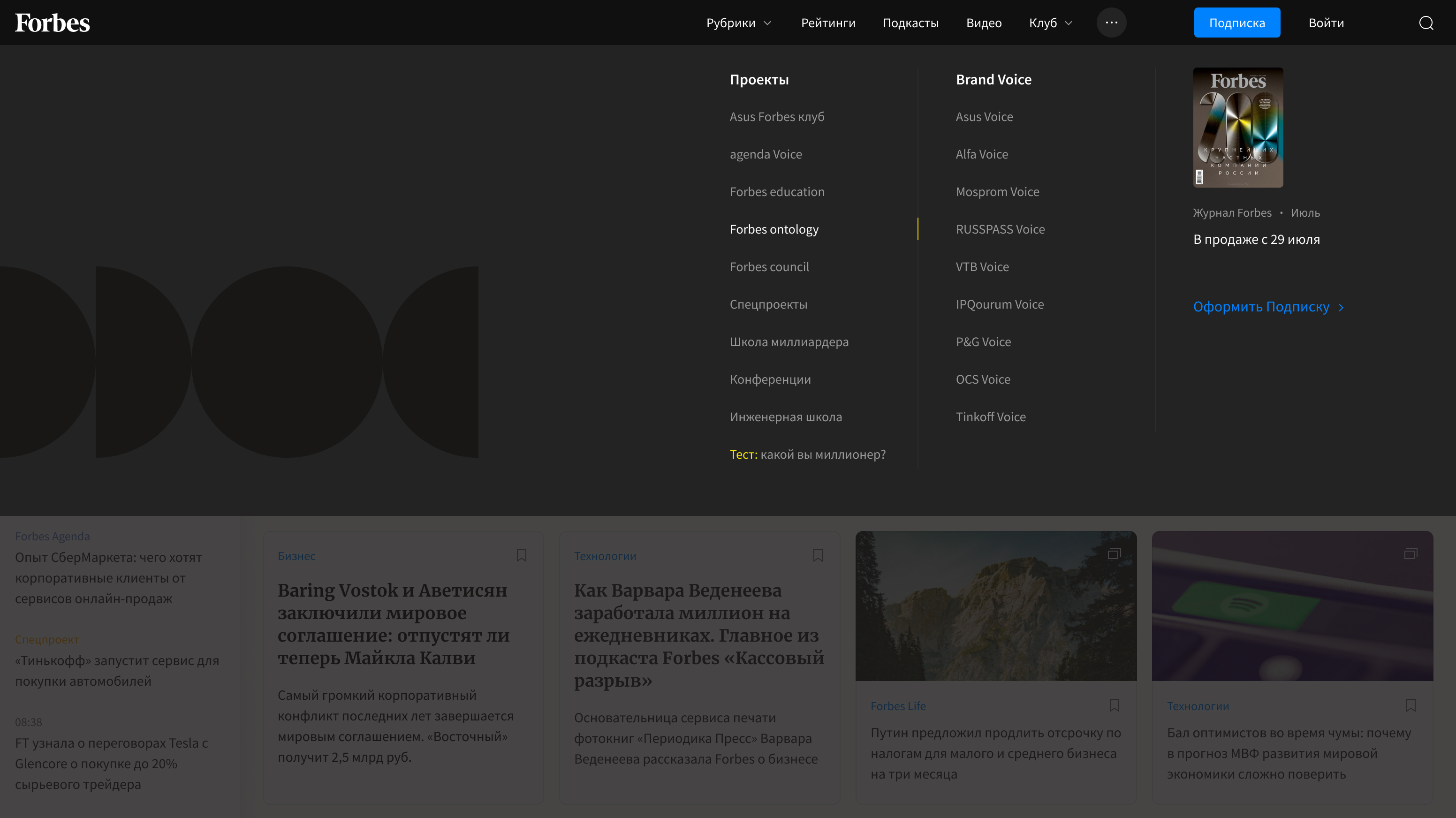Click arrow next to Оформить Подписку
The height and width of the screenshot is (818, 1456).
1341,307
